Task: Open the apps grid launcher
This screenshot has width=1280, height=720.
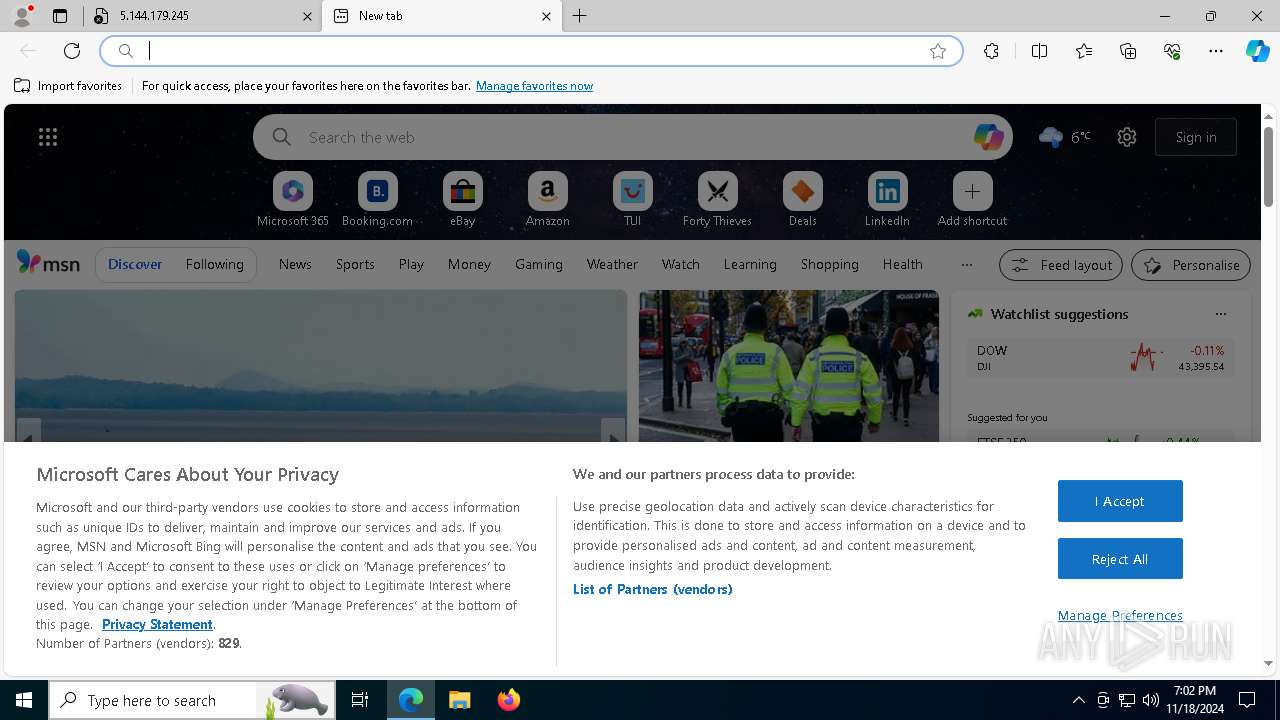Action: pos(48,137)
